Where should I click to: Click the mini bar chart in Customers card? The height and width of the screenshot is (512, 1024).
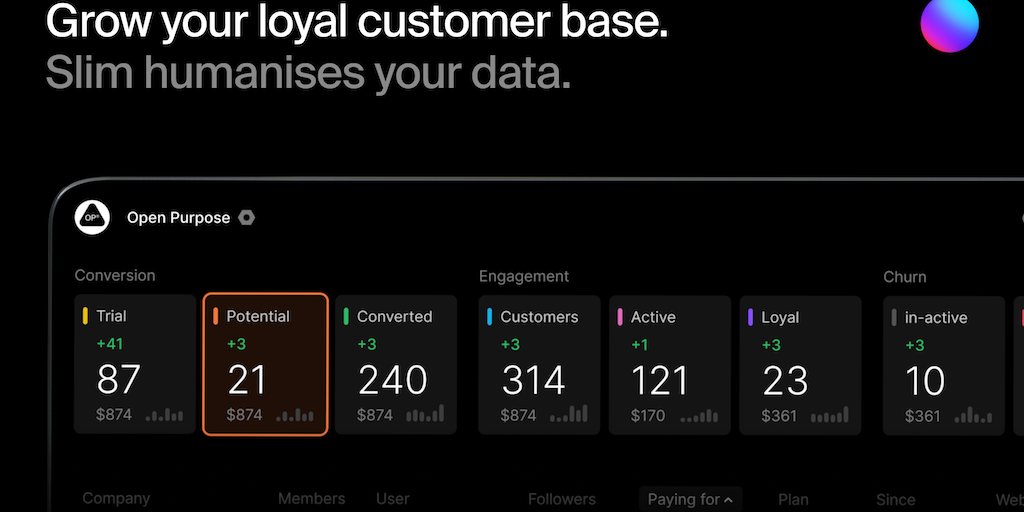(569, 414)
